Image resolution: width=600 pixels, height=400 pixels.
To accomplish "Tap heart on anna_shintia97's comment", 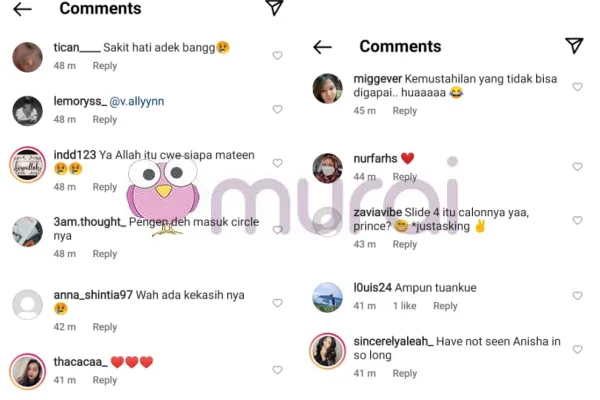I will coord(277,303).
